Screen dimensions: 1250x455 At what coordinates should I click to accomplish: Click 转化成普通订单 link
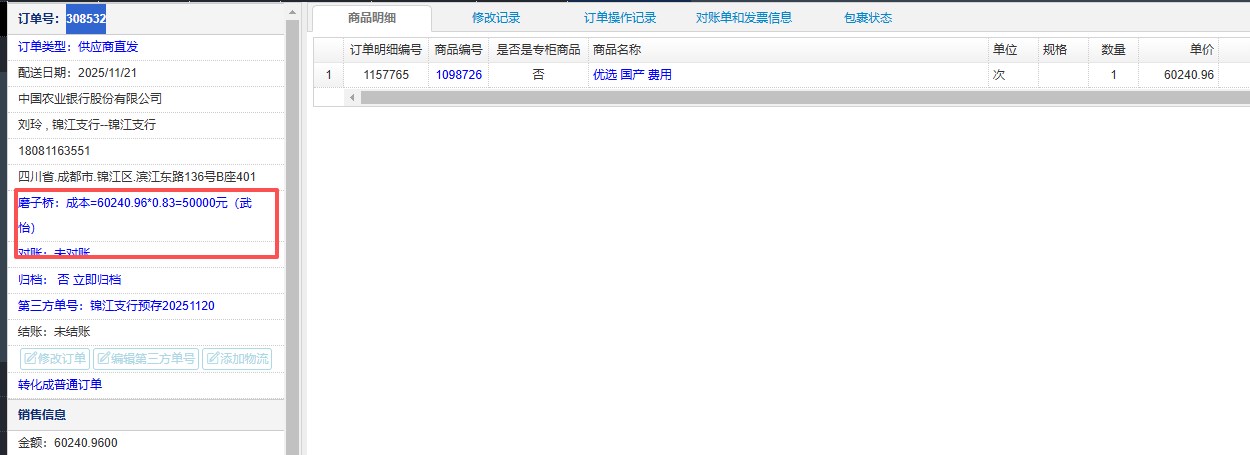60,385
